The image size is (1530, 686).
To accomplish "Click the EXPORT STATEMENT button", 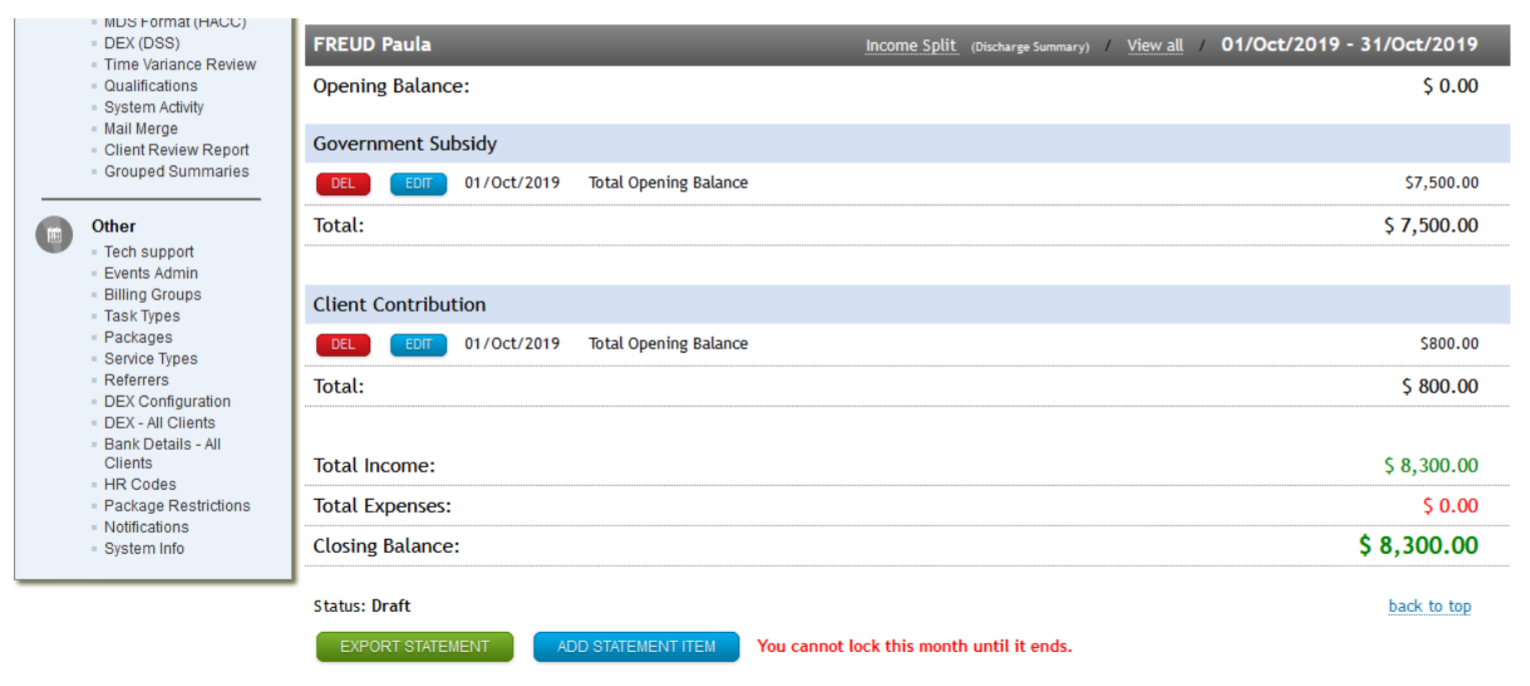I will tap(414, 646).
